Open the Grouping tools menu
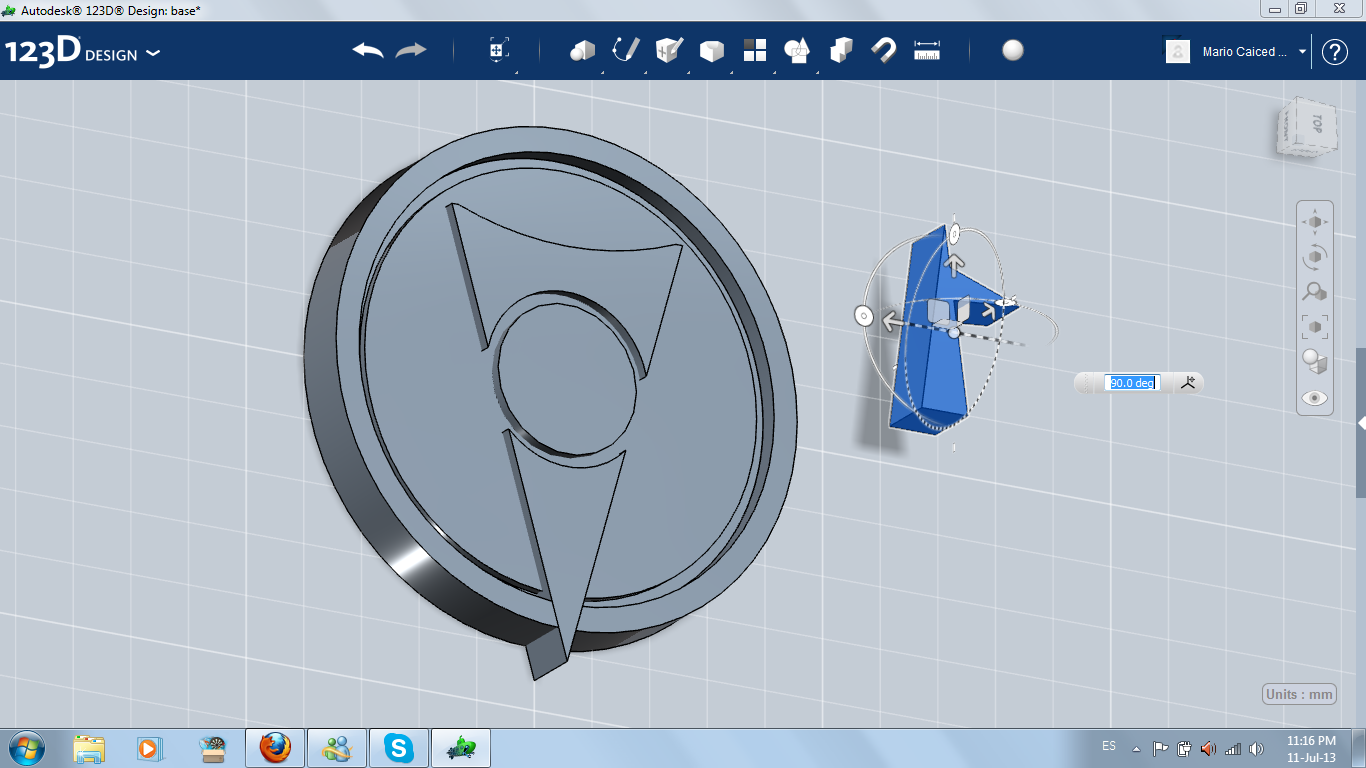 tap(797, 50)
